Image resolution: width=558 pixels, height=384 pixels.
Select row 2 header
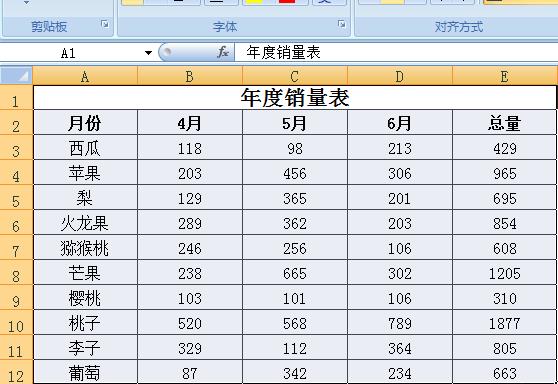(16, 122)
